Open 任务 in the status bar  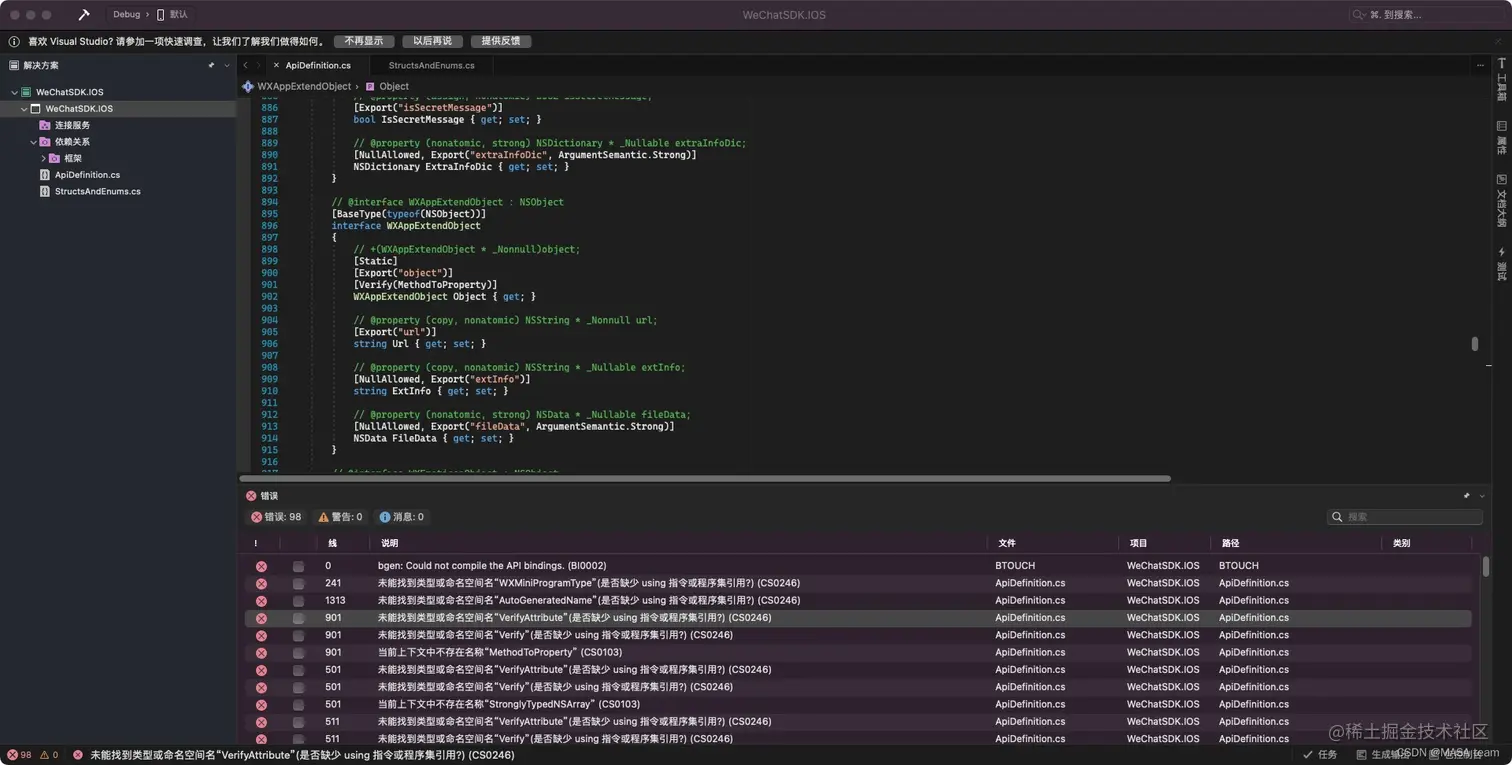(x=1320, y=755)
